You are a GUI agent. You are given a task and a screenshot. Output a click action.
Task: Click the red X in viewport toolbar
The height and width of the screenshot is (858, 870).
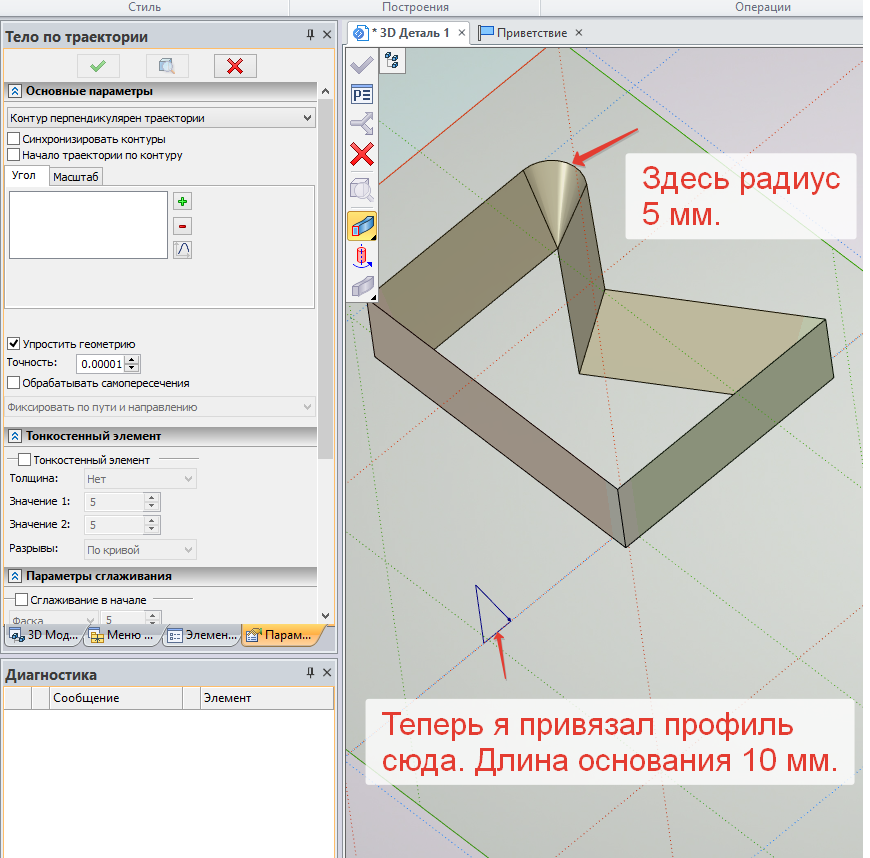pos(362,154)
